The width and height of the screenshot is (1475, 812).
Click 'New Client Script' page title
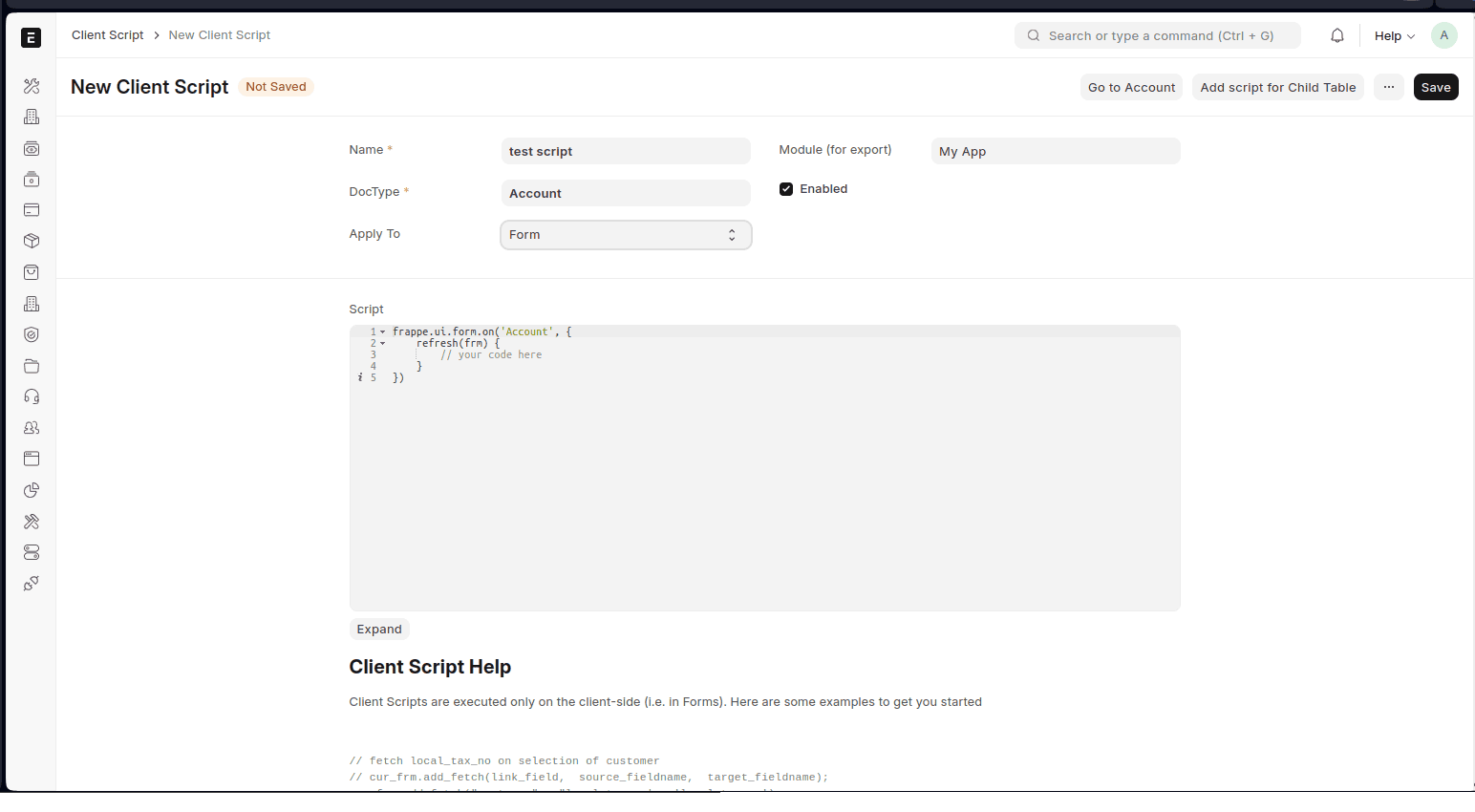pyautogui.click(x=150, y=87)
